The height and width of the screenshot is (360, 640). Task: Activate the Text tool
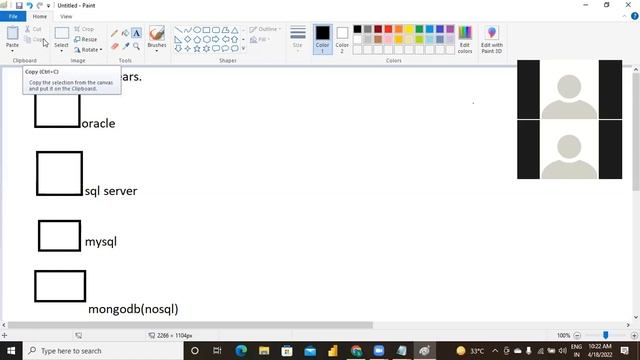tap(136, 33)
